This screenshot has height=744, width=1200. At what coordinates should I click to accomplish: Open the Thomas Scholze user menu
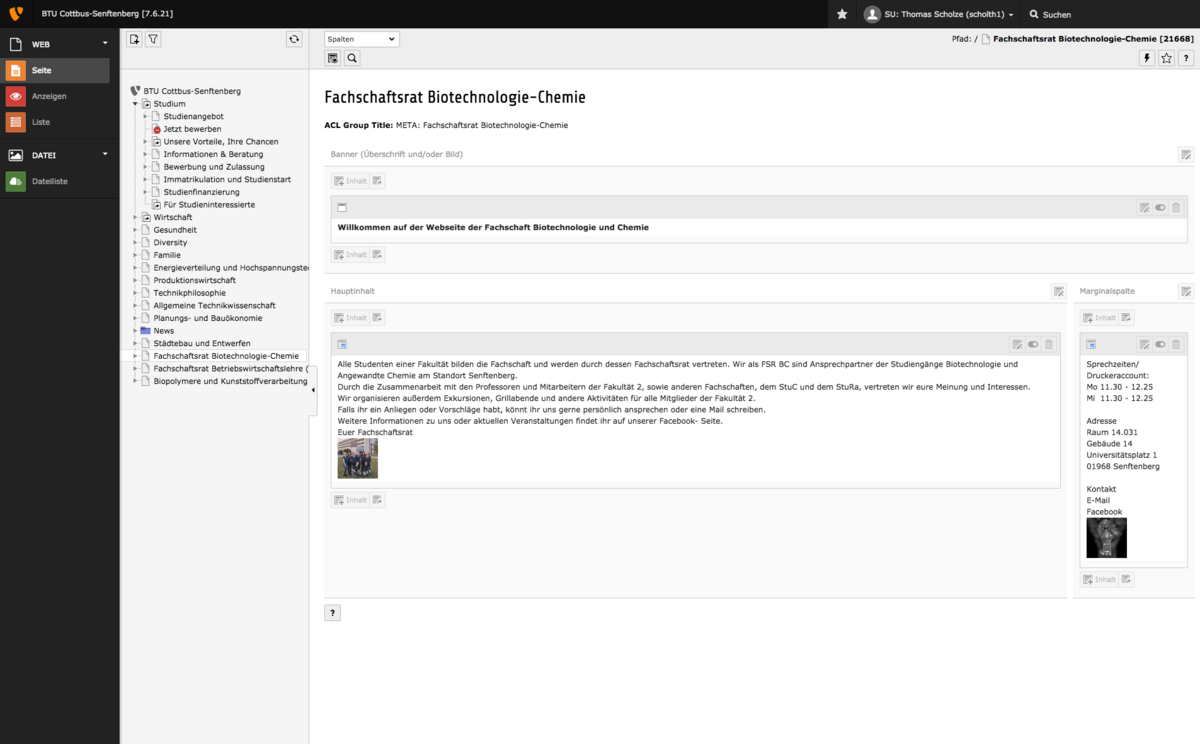pyautogui.click(x=939, y=14)
